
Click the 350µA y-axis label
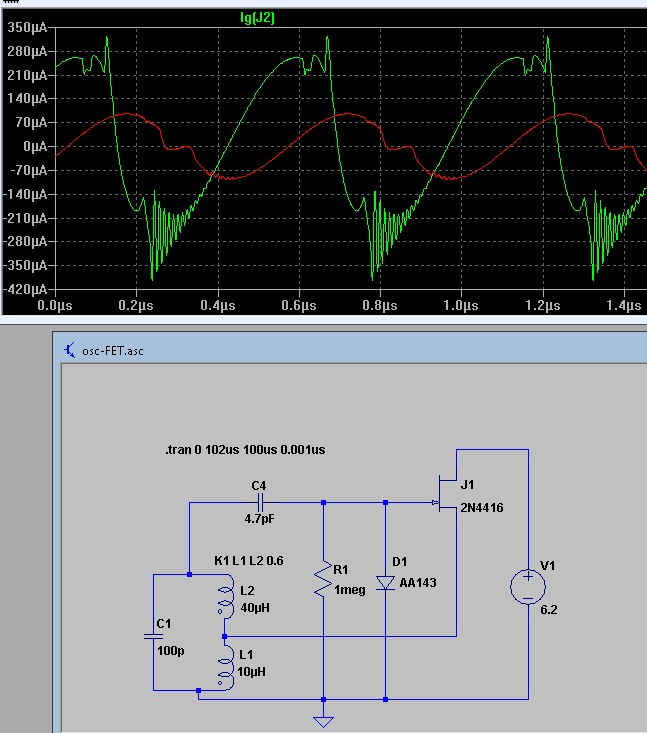[x=27, y=28]
